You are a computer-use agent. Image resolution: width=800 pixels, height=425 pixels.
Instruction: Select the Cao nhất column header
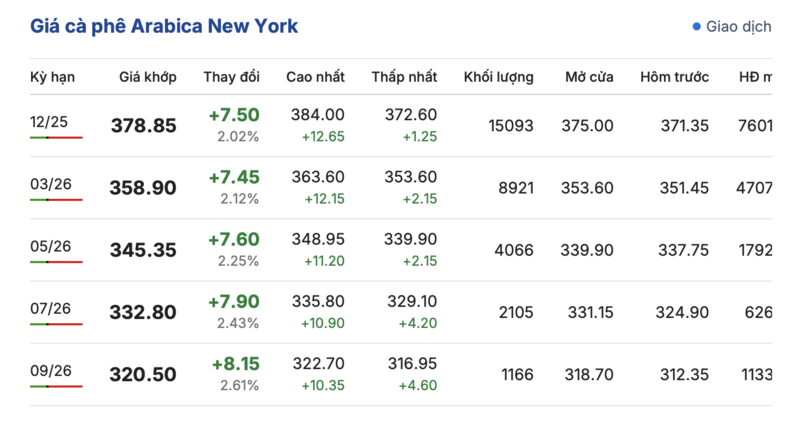point(315,77)
